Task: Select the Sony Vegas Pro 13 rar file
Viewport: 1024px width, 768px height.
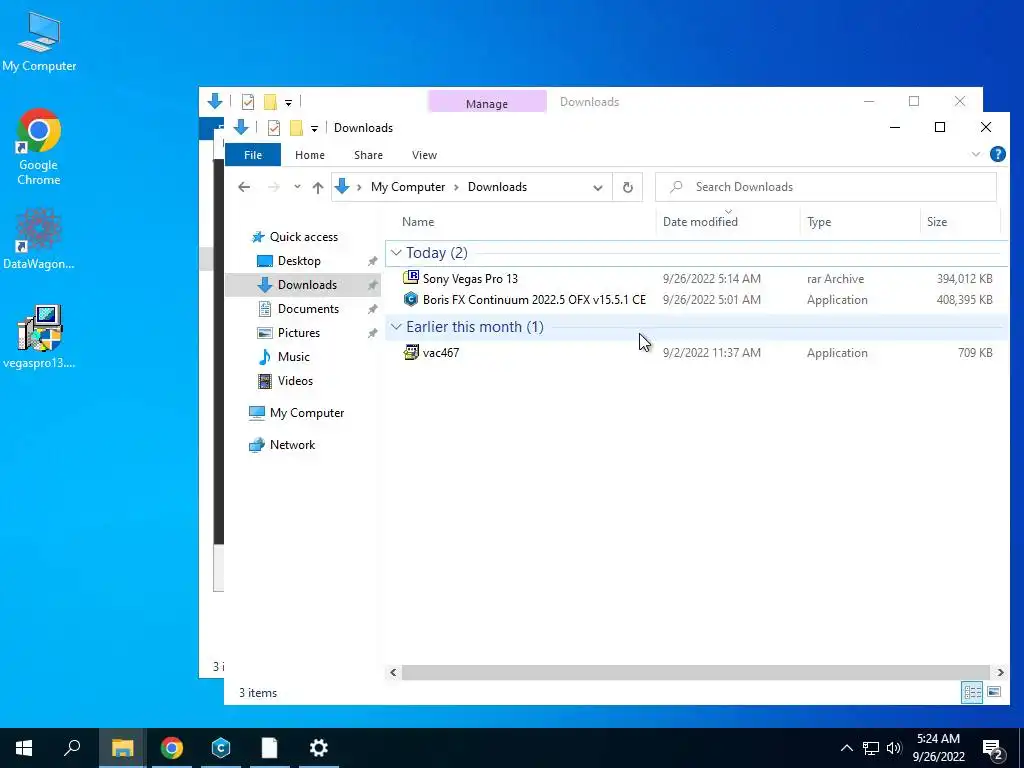Action: click(696, 279)
